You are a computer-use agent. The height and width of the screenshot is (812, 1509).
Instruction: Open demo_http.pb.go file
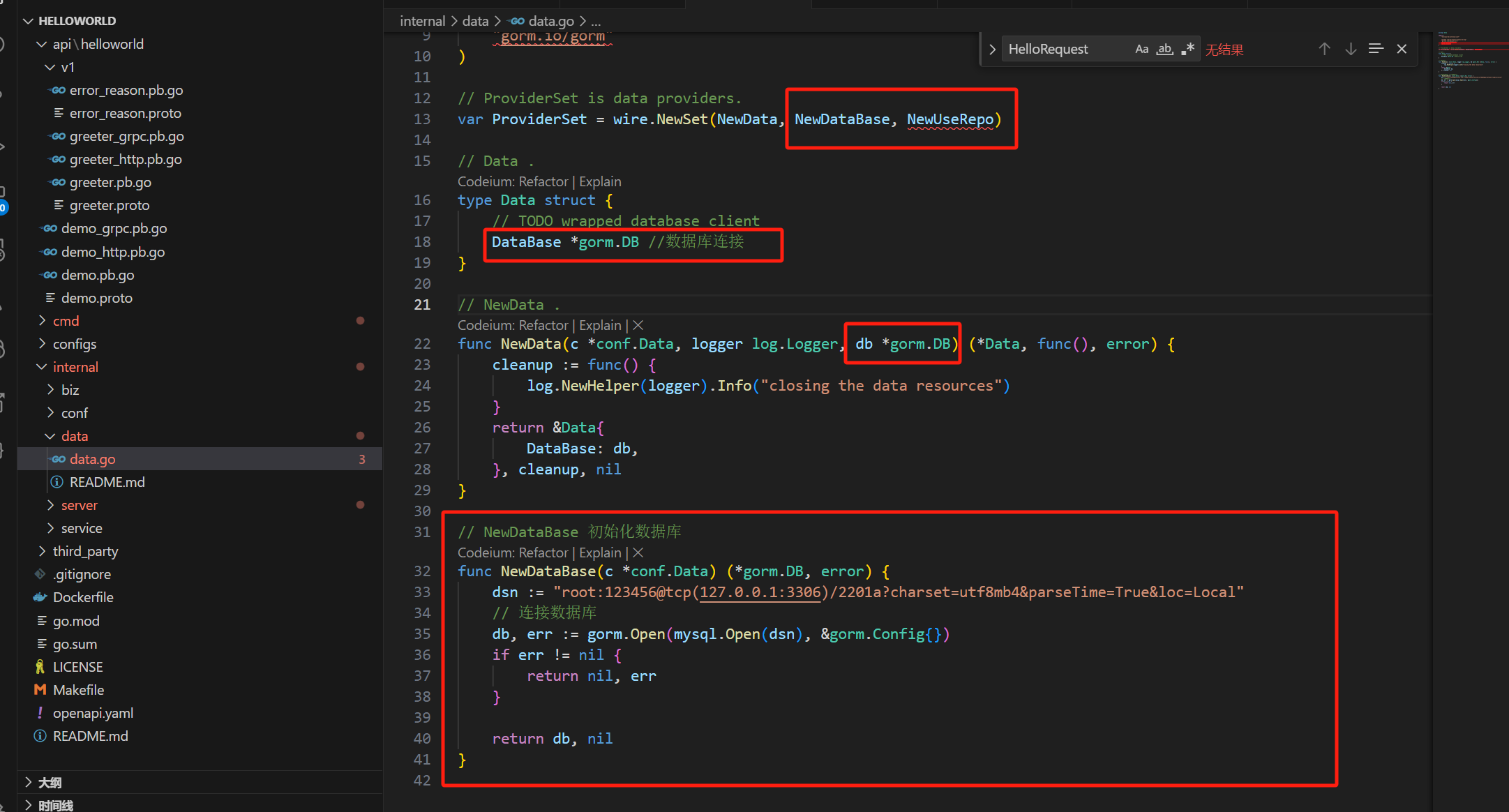(x=113, y=252)
